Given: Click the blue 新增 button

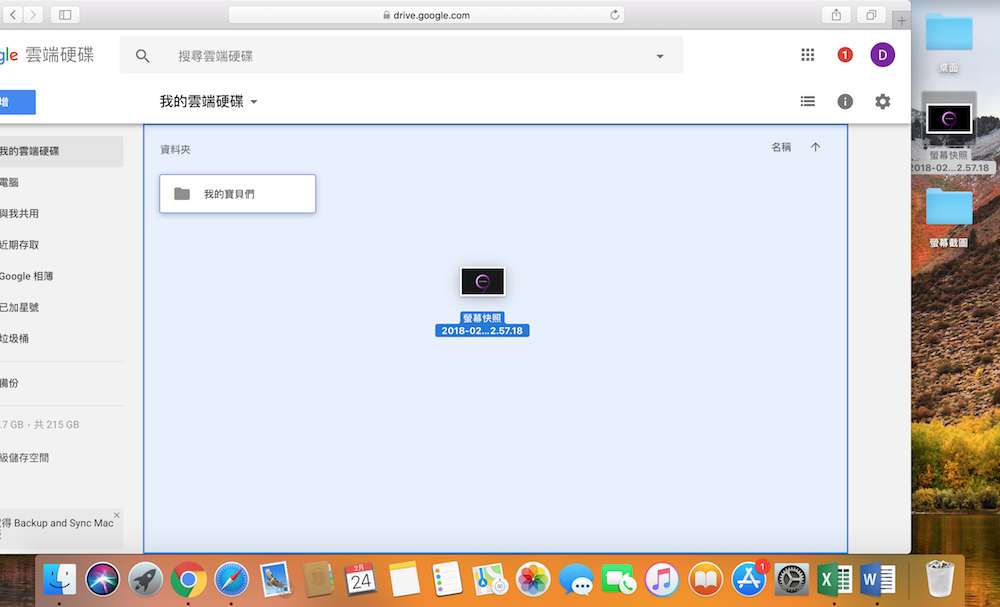Looking at the screenshot, I should pos(16,102).
